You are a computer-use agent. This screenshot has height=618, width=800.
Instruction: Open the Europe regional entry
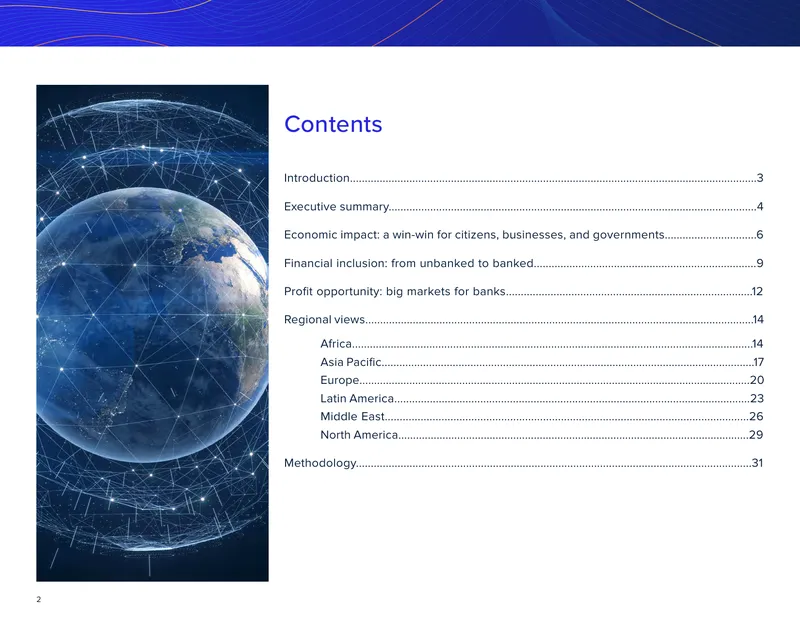point(542,380)
